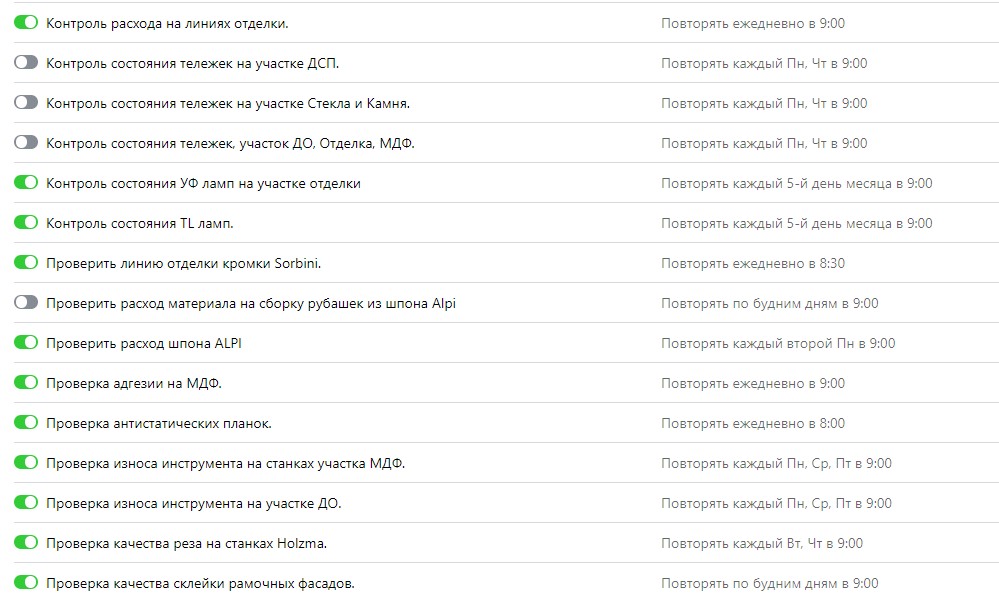Open task Проверка качества склейки рамочных фасадов

click(x=200, y=583)
